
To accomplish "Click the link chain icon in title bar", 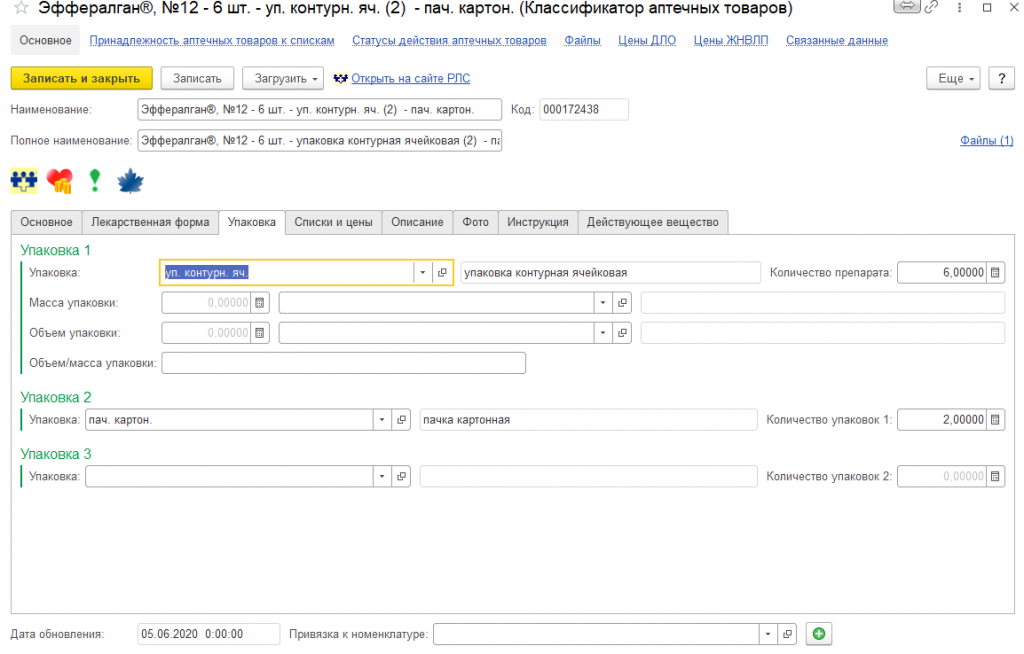I will click(932, 7).
